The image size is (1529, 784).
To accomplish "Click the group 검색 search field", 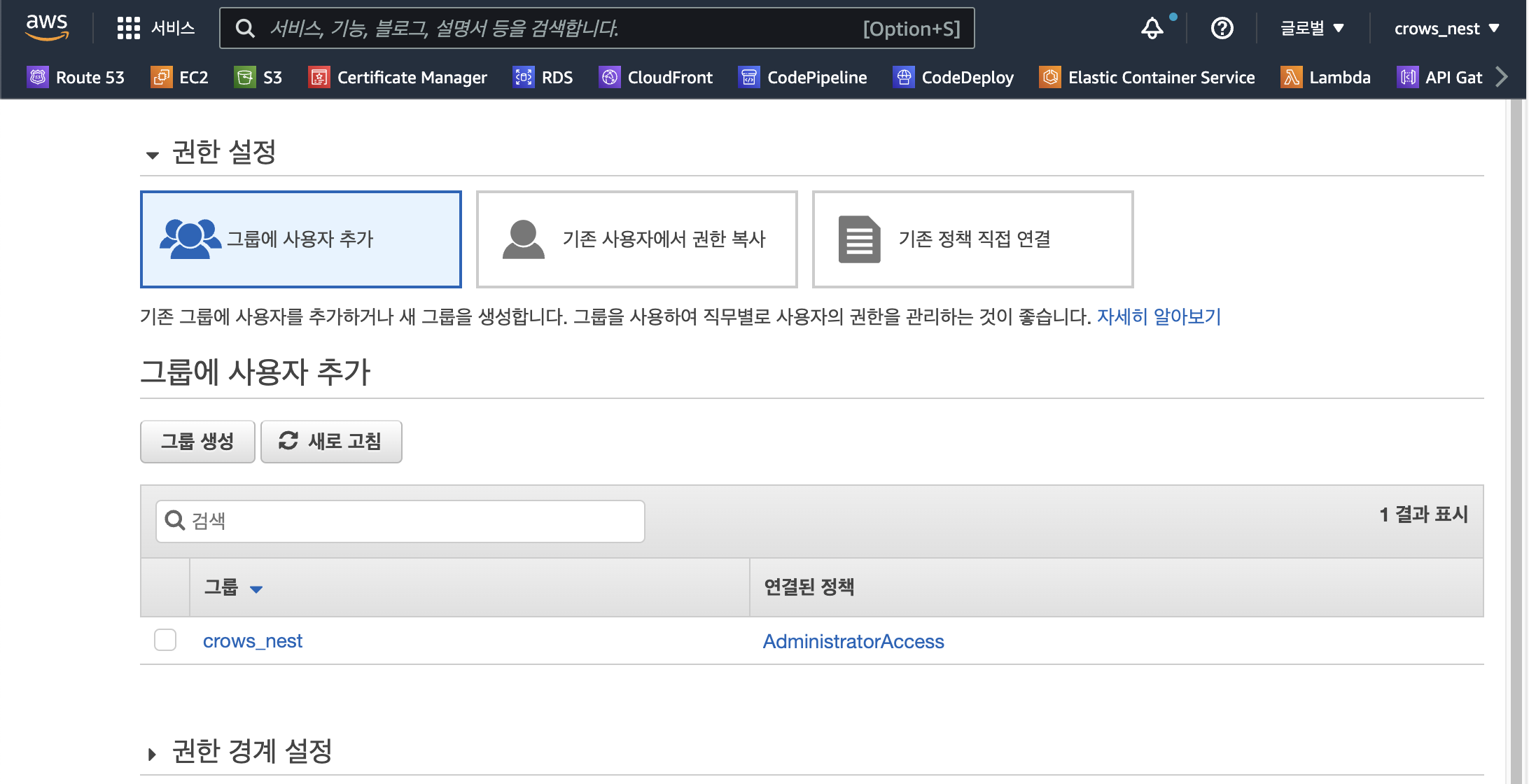I will (413, 521).
